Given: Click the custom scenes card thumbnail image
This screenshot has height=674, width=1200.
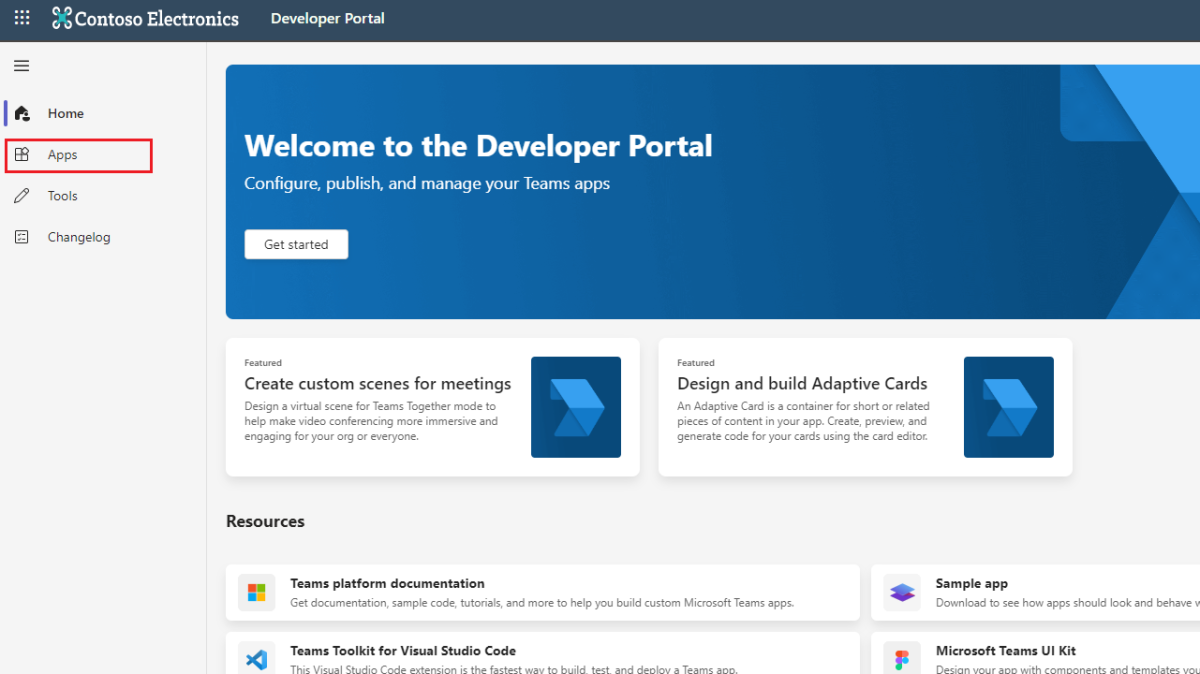Looking at the screenshot, I should [575, 407].
